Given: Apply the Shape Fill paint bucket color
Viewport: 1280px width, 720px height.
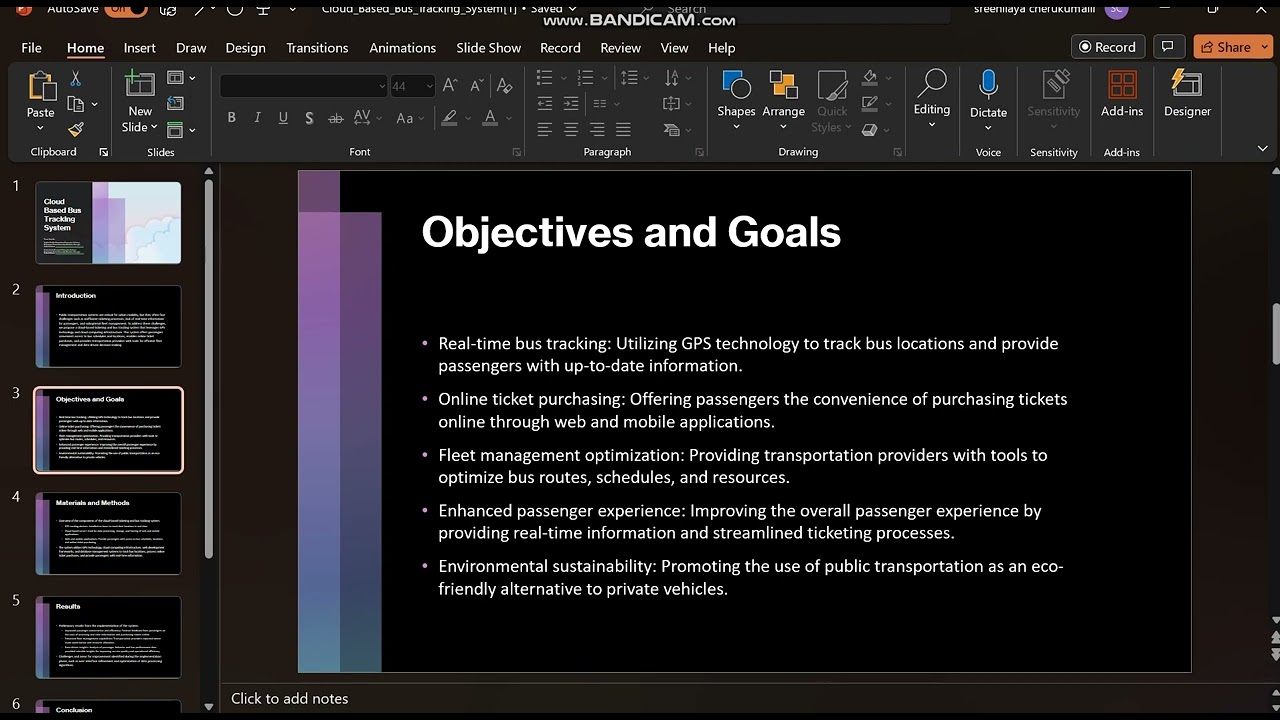Looking at the screenshot, I should pos(870,78).
